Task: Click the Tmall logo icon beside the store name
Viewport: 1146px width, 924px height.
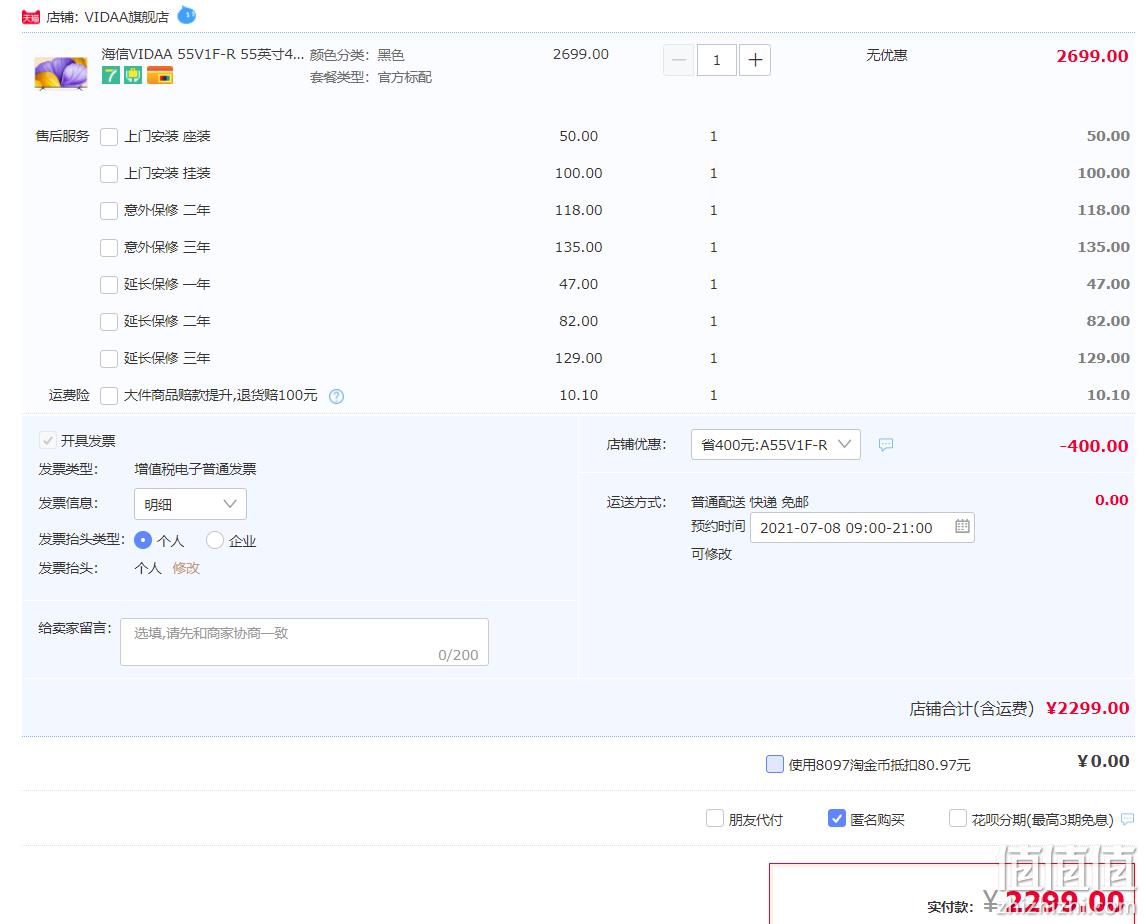Action: [x=31, y=17]
